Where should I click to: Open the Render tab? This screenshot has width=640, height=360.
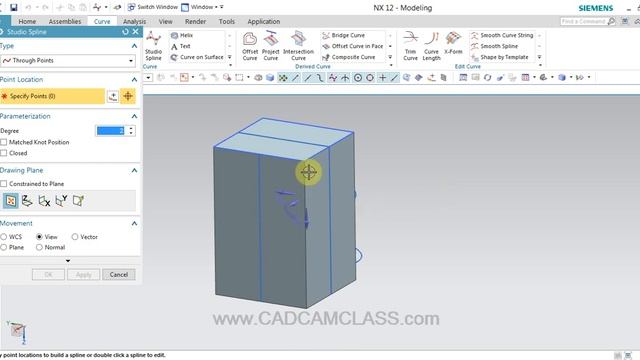[x=196, y=21]
